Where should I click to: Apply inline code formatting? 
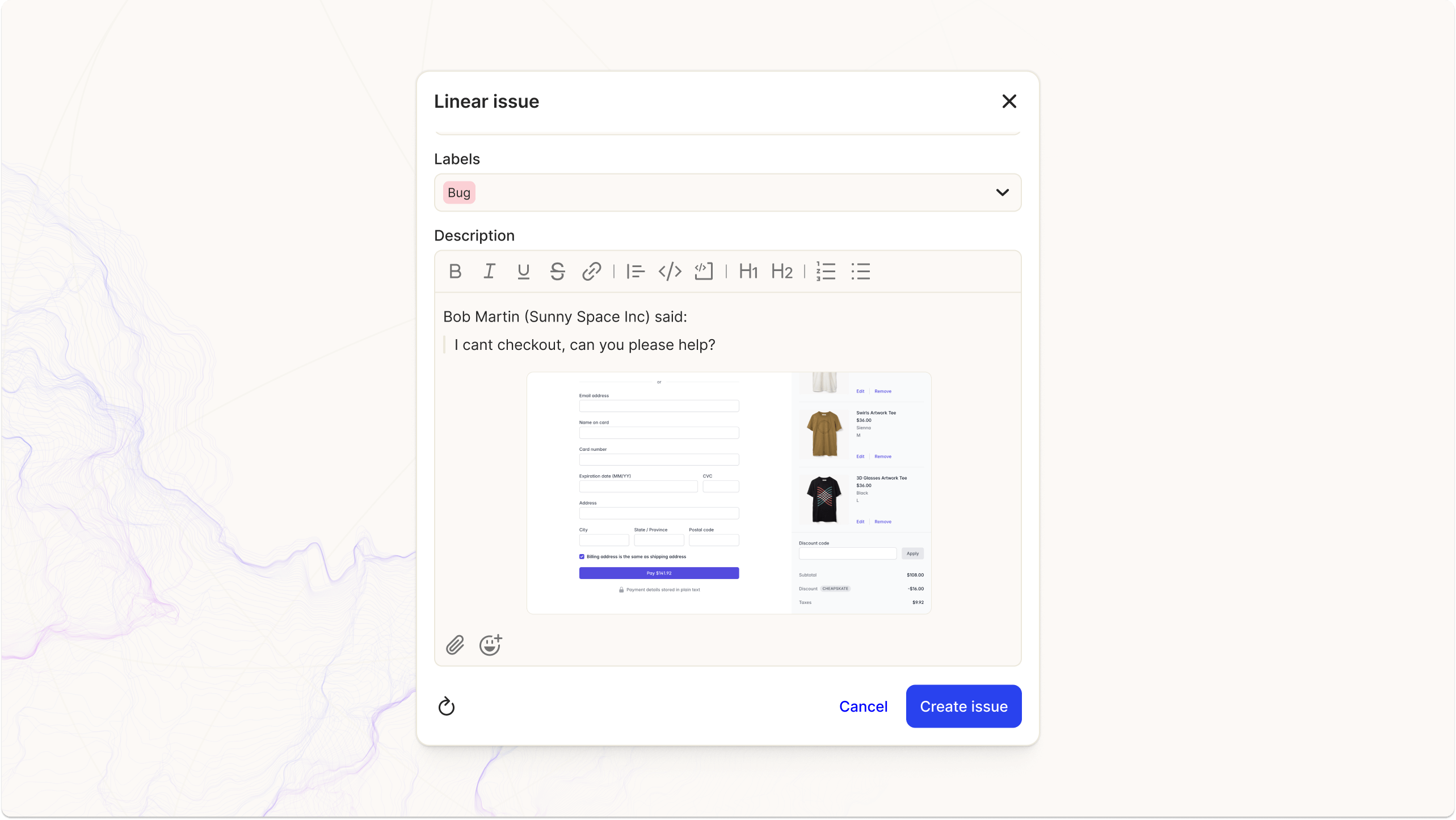670,272
